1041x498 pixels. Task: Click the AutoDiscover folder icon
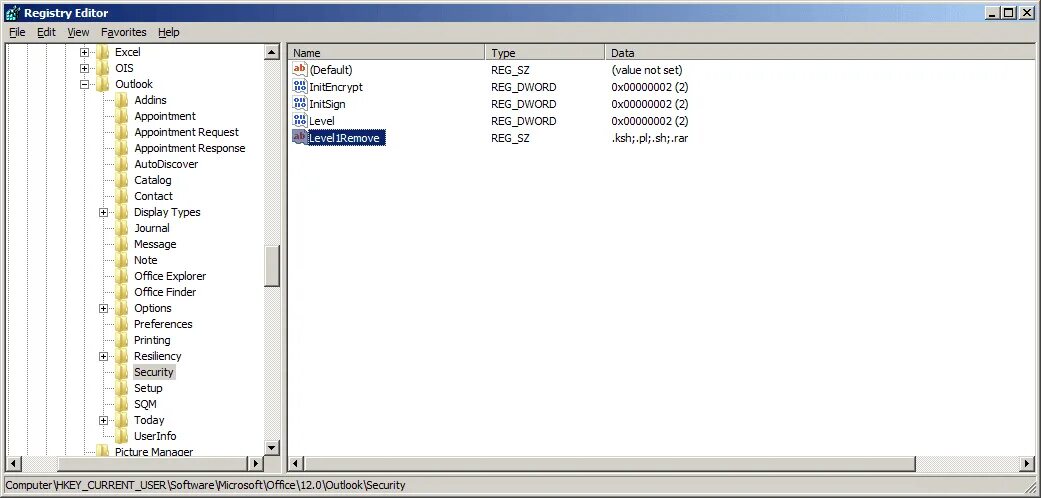[x=122, y=164]
